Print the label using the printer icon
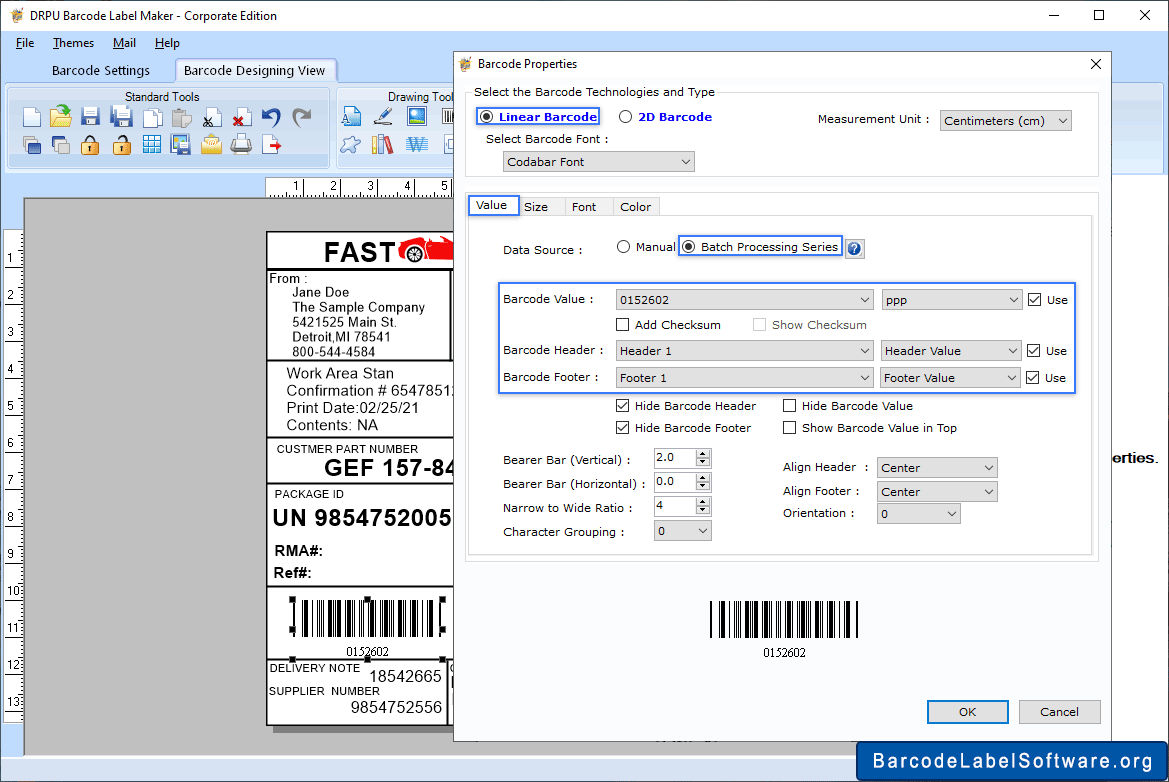Viewport: 1169px width, 782px height. click(x=241, y=144)
